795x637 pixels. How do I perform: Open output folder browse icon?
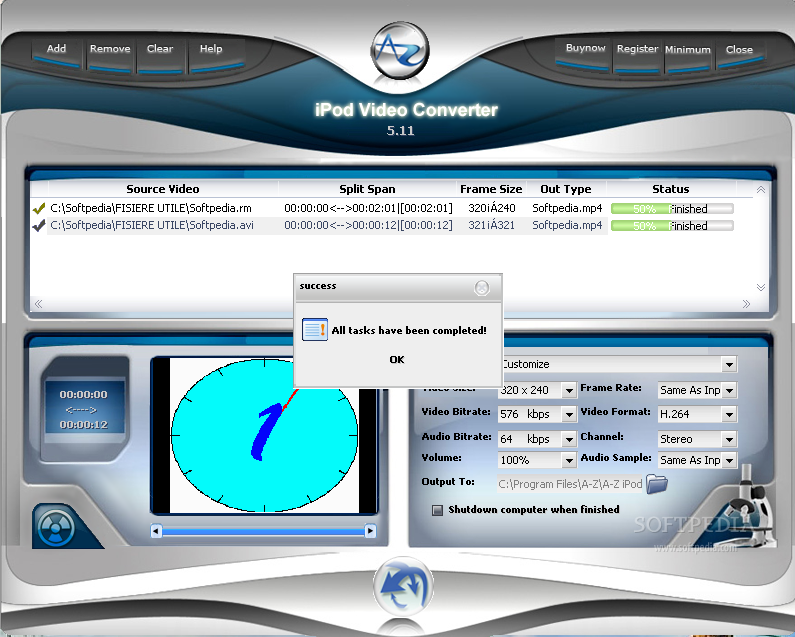point(657,483)
